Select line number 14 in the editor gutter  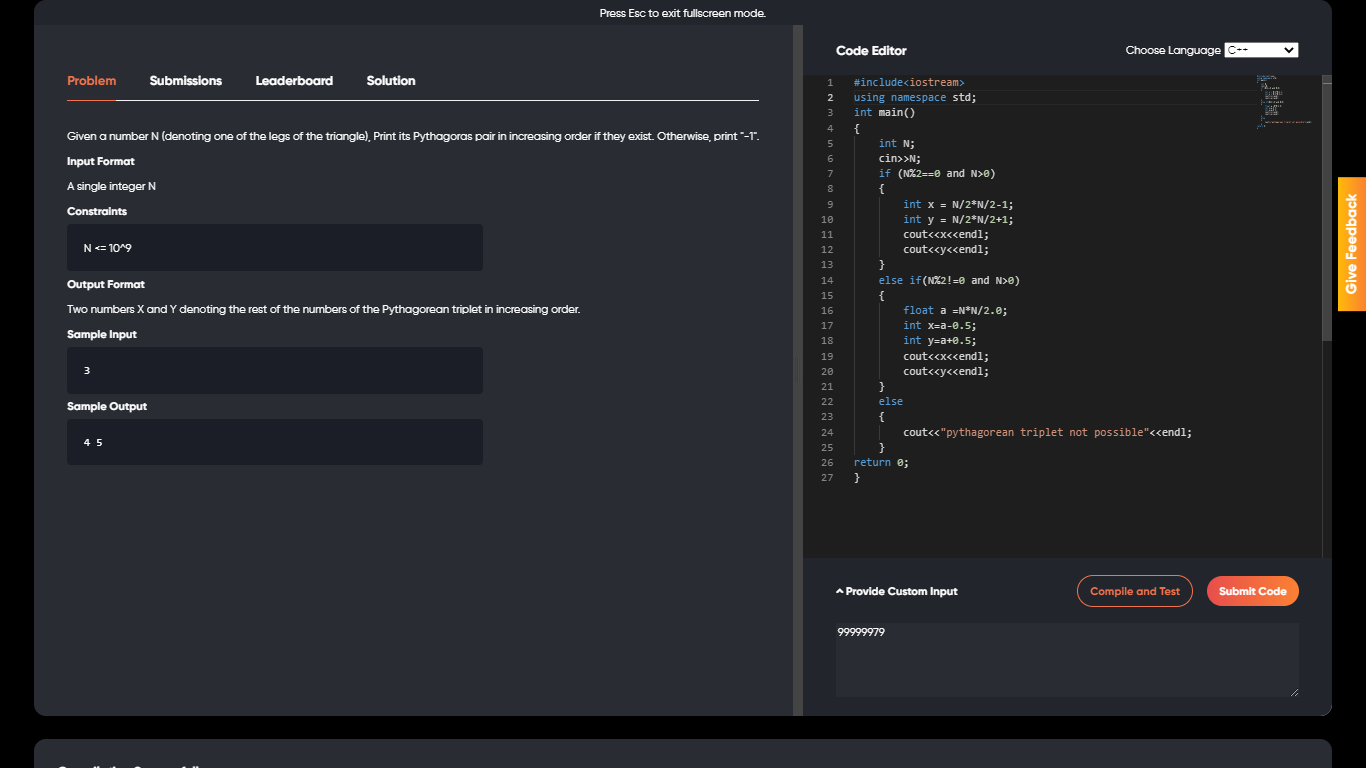827,280
